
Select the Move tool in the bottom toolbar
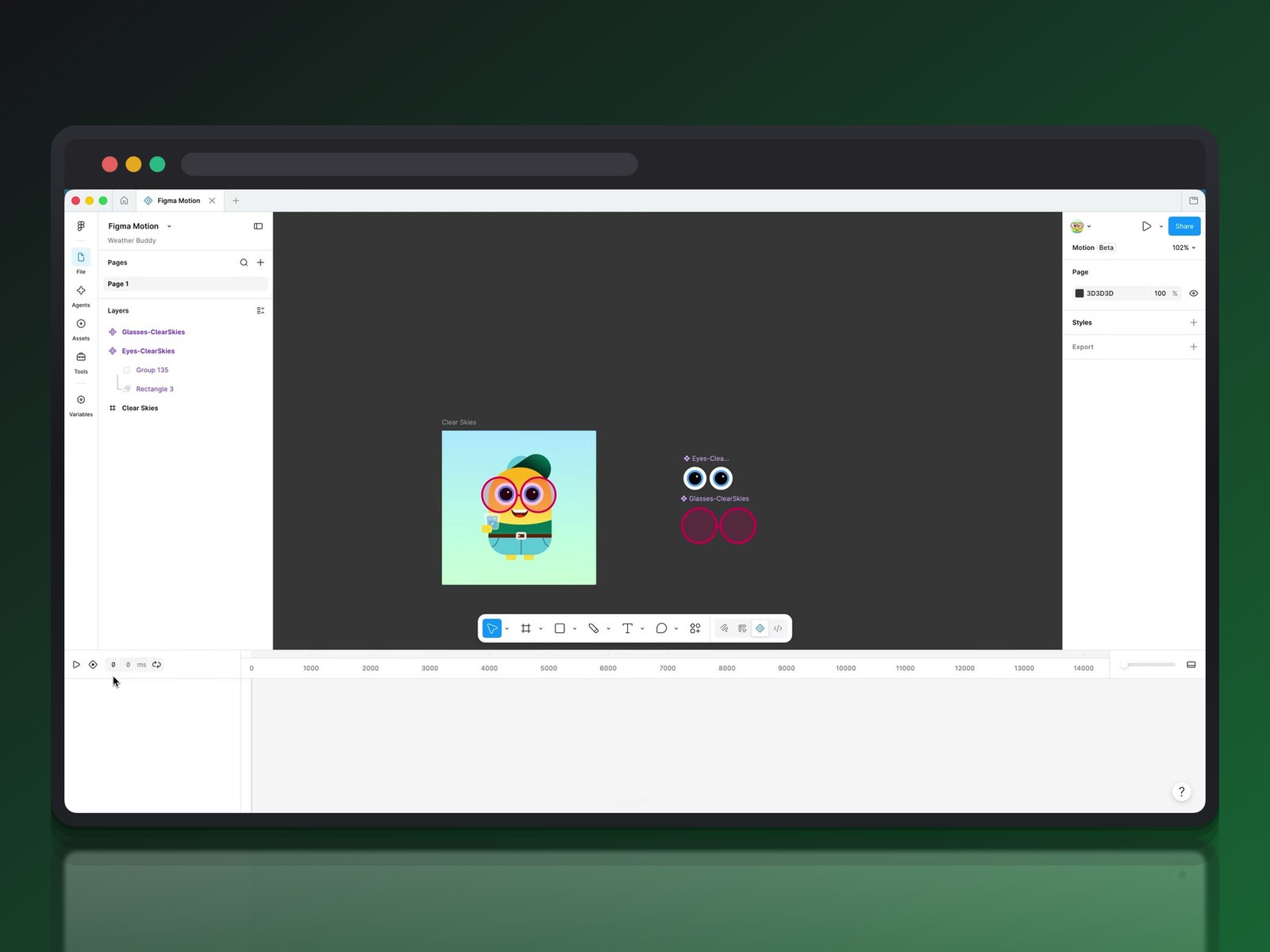click(492, 628)
